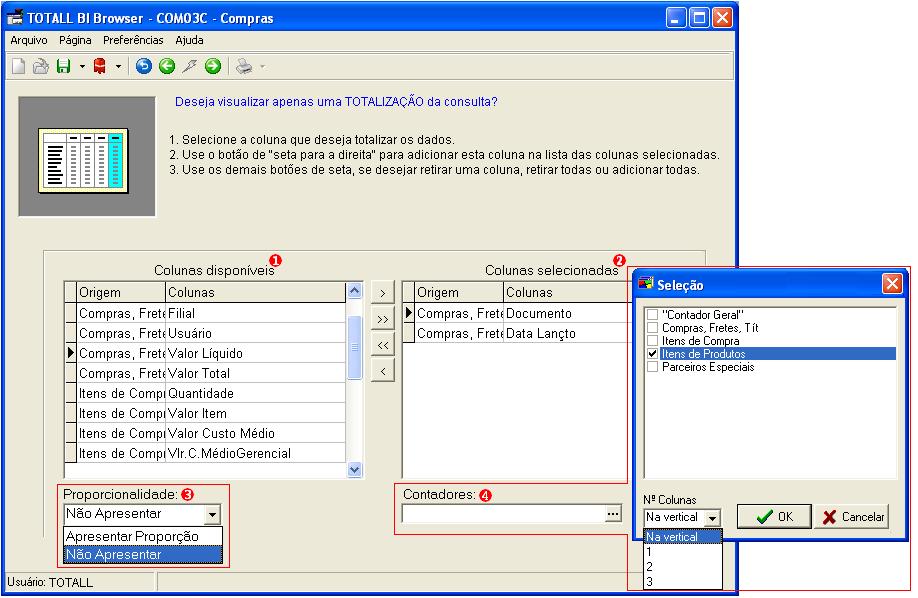Screen dimensions: 918x598
Task: Enable the Itens de Compra checkbox
Action: point(652,340)
